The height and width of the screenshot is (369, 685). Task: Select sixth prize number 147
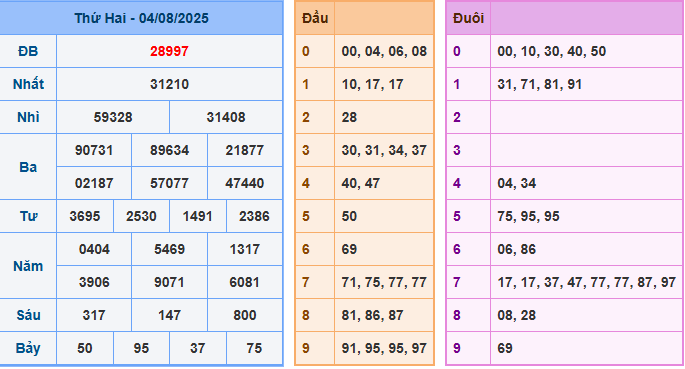click(x=170, y=315)
